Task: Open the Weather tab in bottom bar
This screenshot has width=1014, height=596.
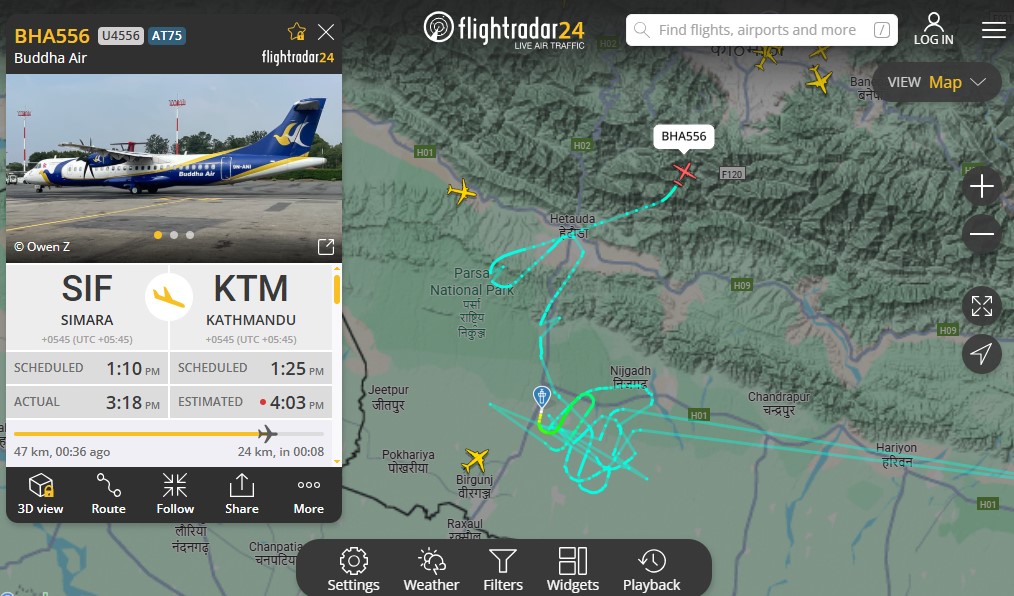Action: pos(431,569)
